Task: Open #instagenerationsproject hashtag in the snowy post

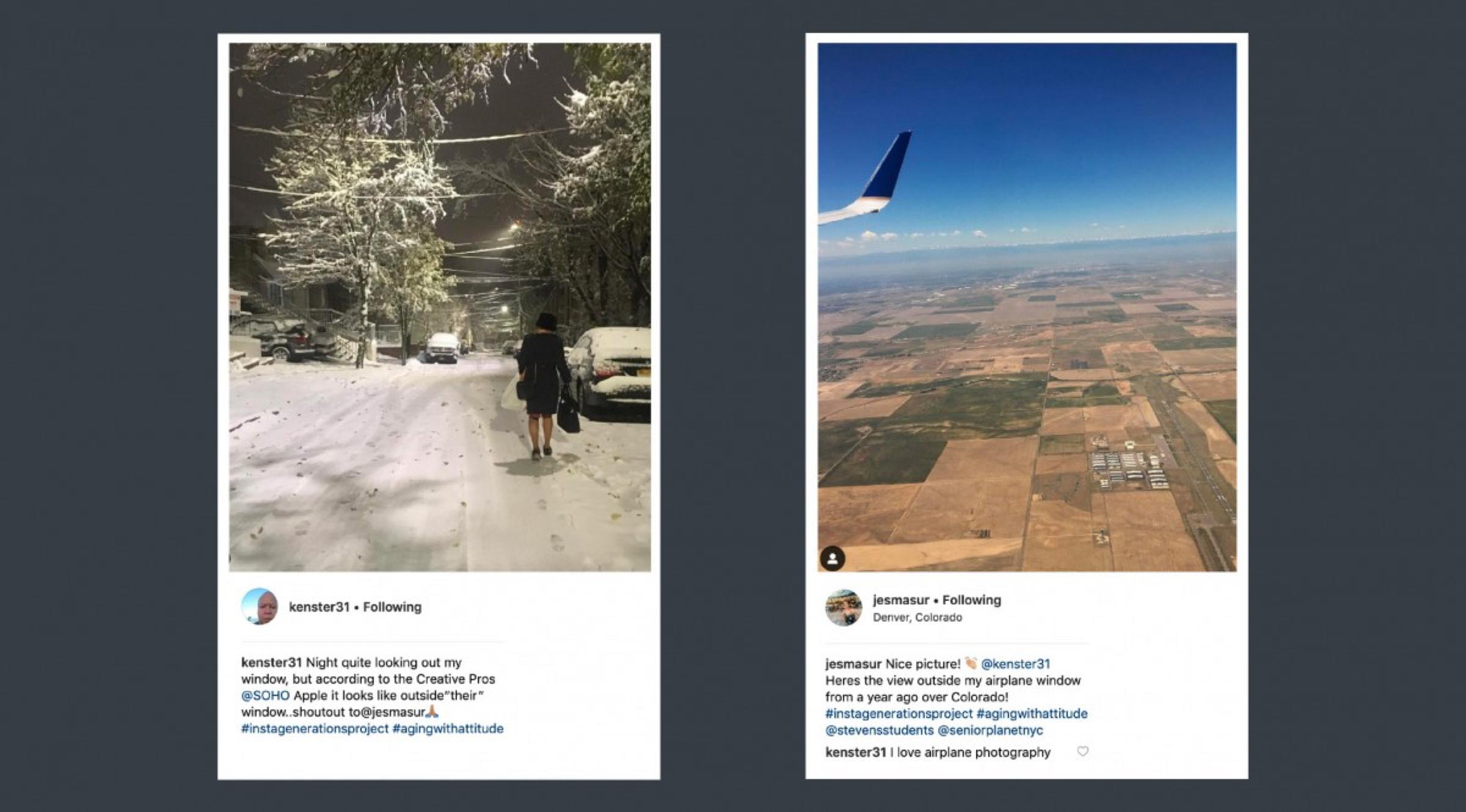Action: coord(315,728)
